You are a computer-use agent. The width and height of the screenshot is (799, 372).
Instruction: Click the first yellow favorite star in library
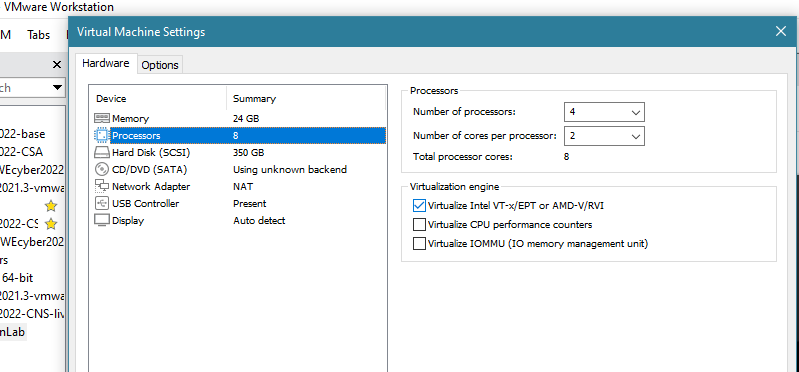50,206
